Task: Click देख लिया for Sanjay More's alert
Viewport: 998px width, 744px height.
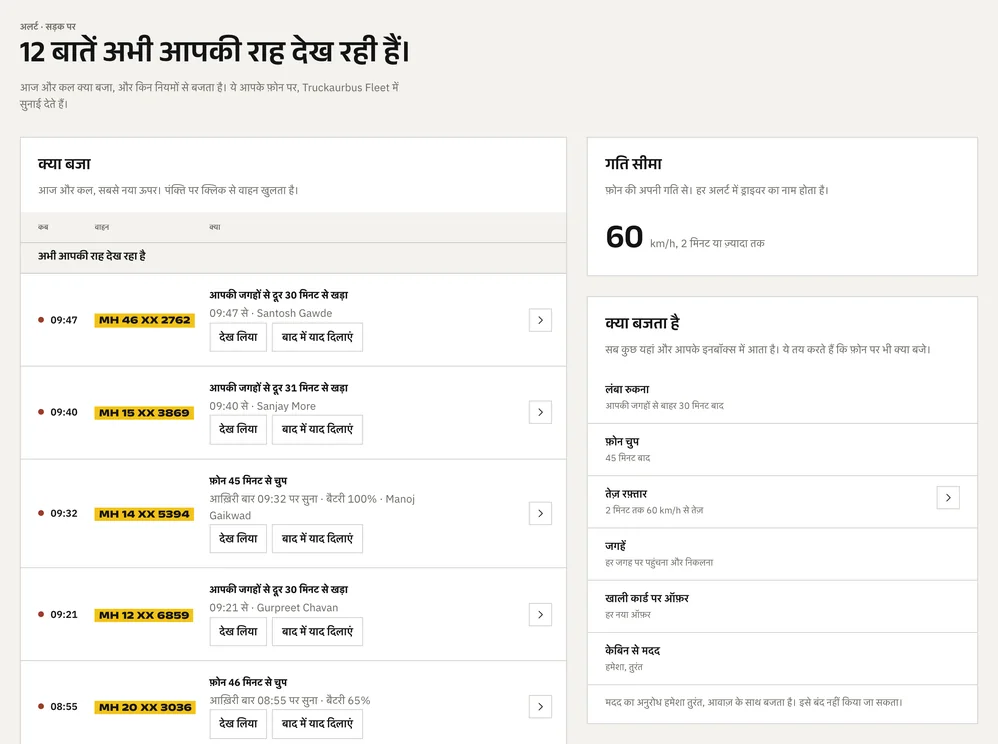Action: 238,430
